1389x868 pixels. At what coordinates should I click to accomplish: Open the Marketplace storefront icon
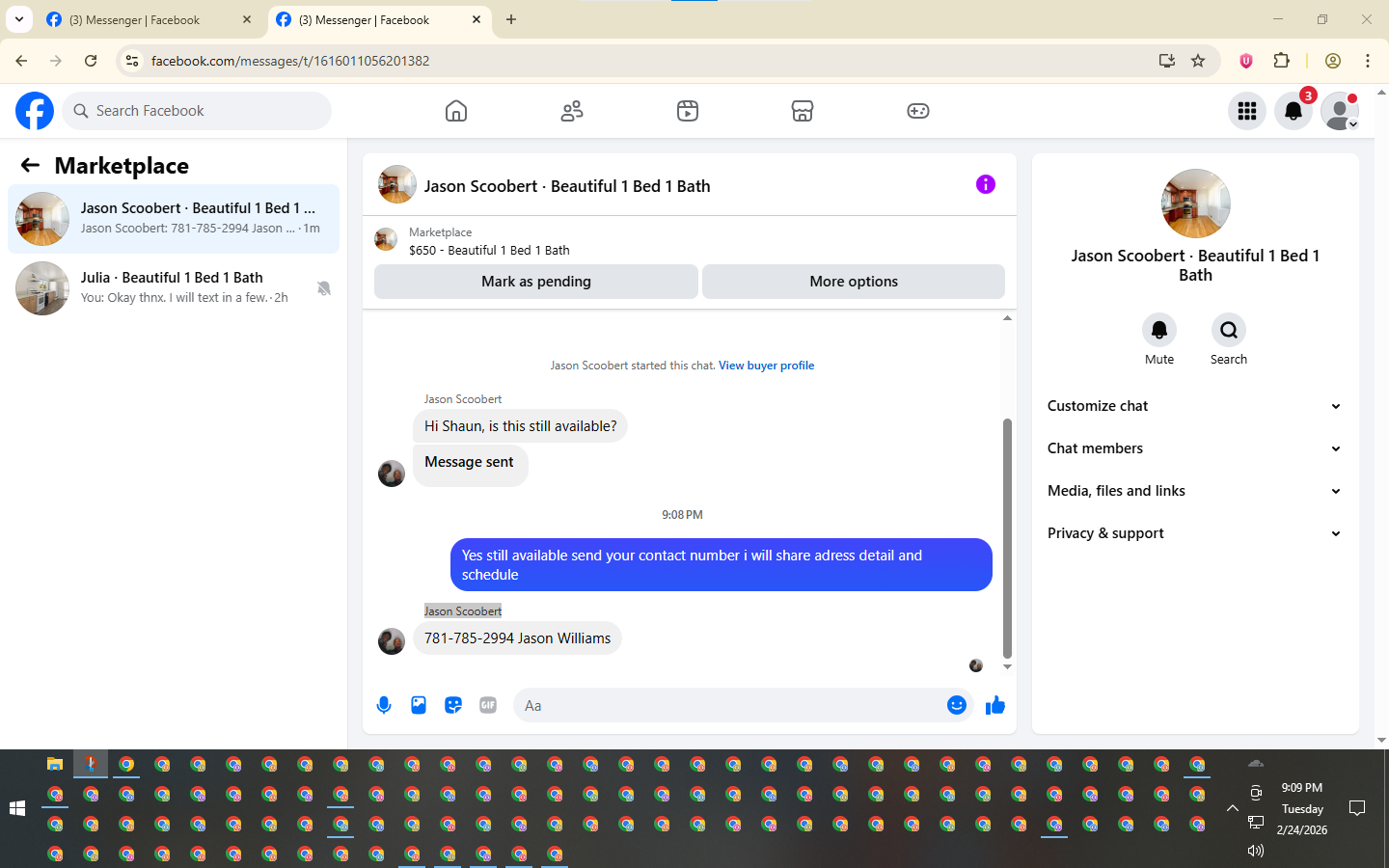tap(803, 111)
